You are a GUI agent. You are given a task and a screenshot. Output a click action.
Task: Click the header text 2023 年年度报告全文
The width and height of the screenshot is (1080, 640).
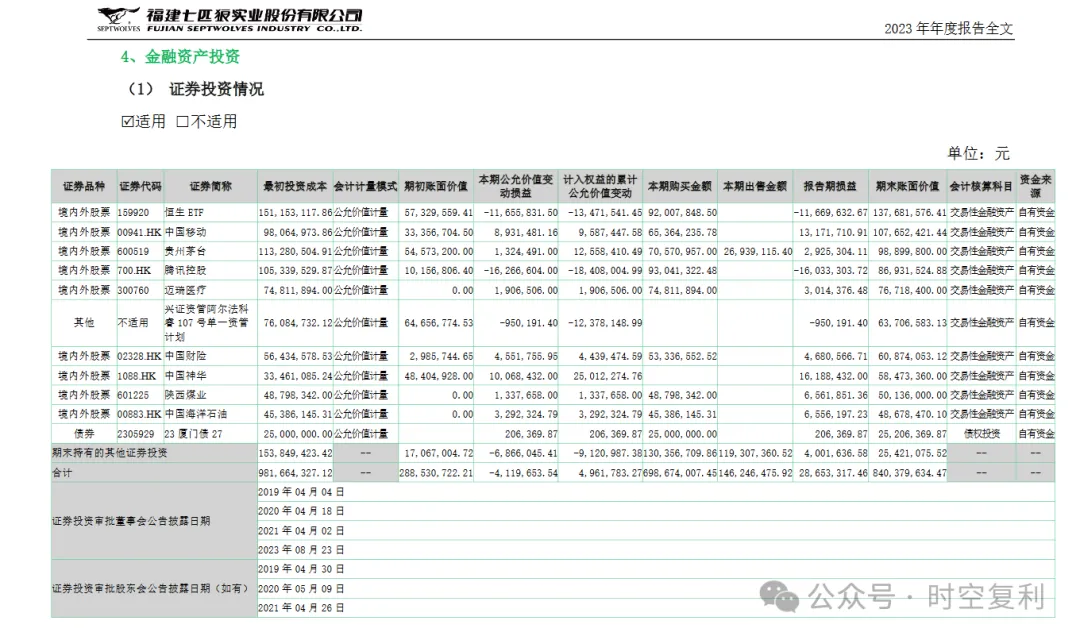click(x=948, y=28)
